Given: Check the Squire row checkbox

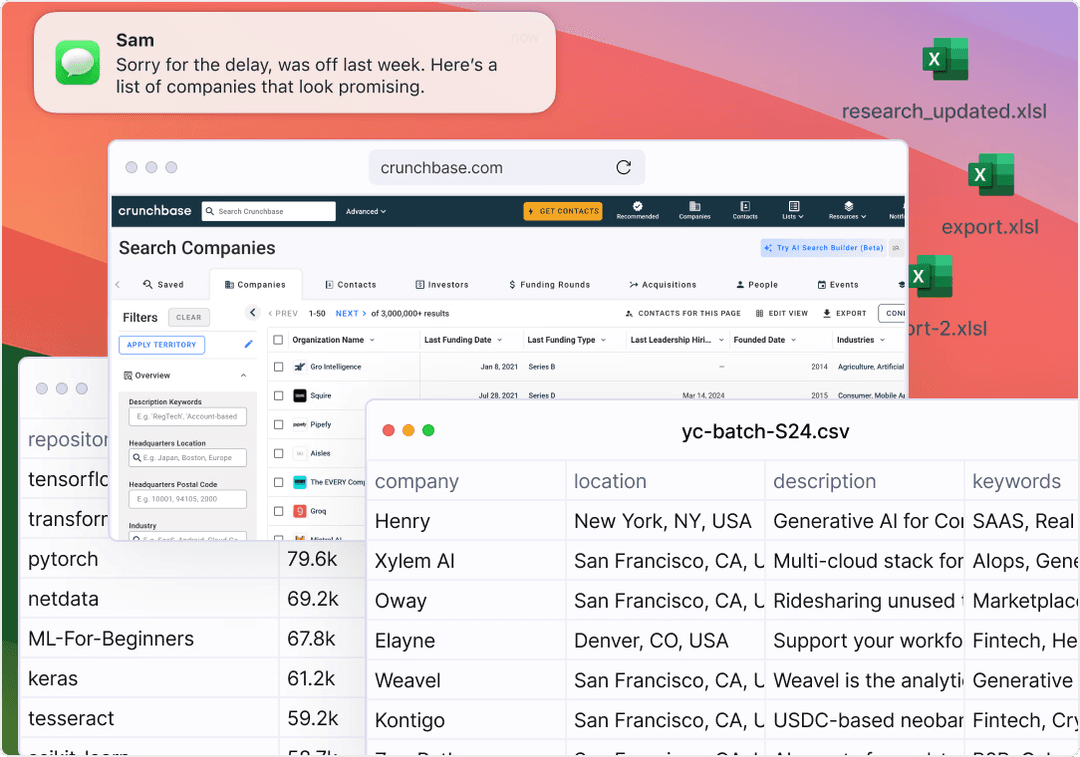Looking at the screenshot, I should [x=278, y=396].
